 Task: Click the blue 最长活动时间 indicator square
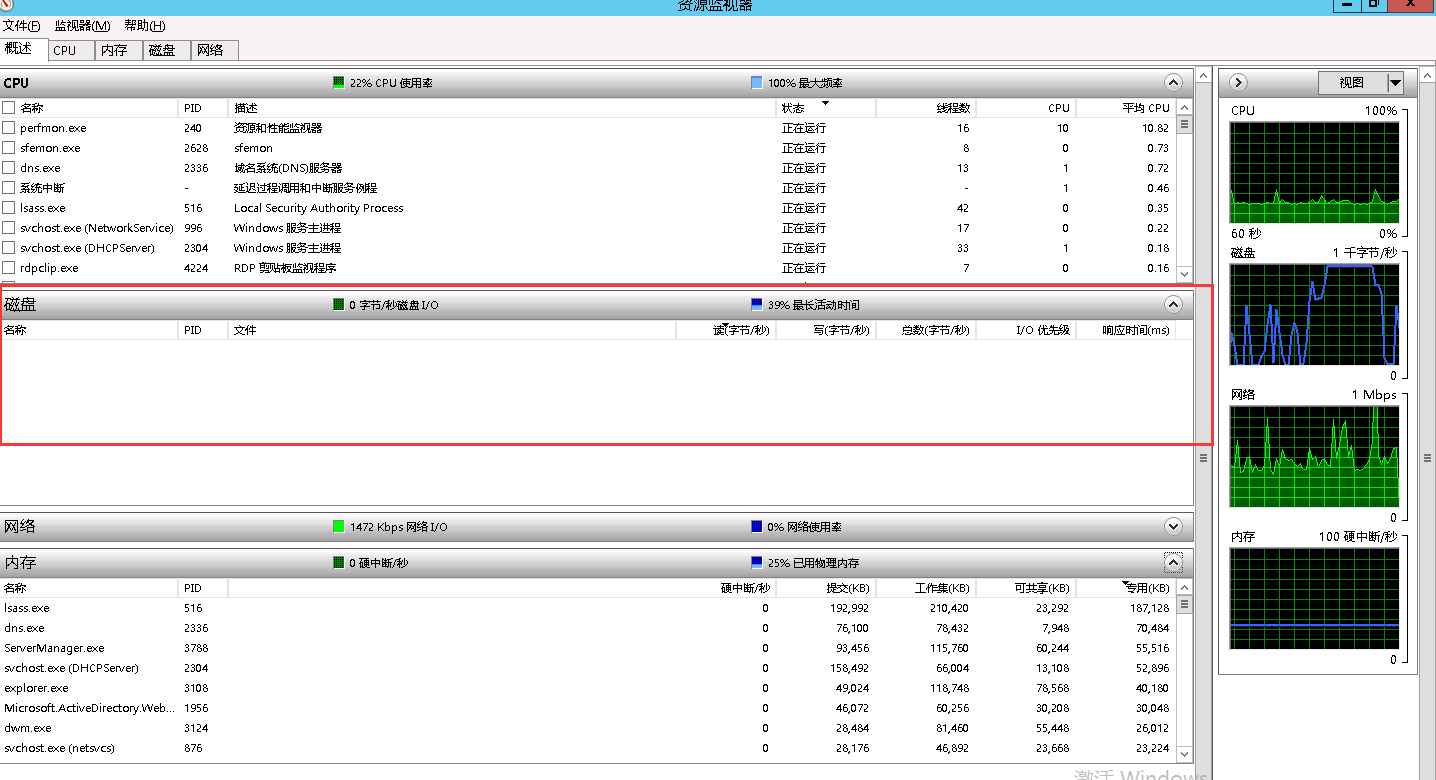[x=757, y=304]
